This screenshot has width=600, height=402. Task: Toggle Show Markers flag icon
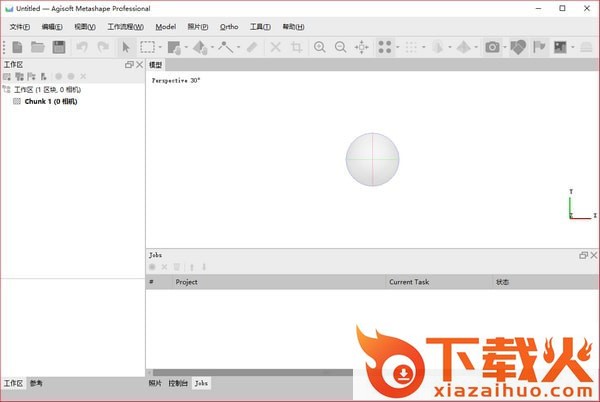[539, 47]
